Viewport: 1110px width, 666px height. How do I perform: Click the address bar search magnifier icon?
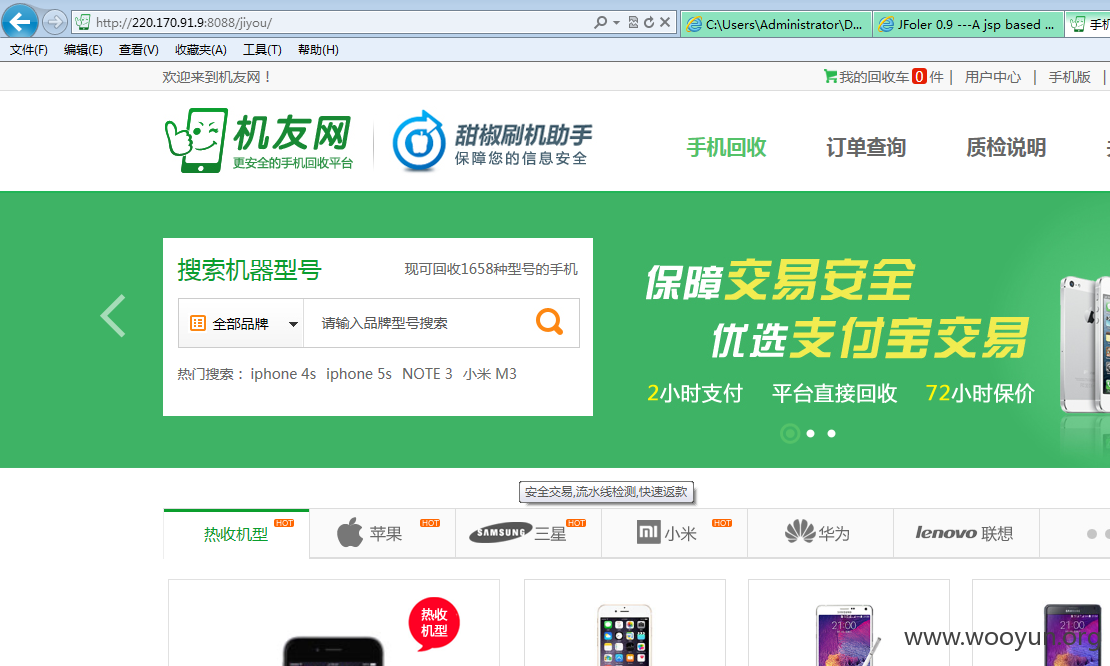click(x=600, y=23)
